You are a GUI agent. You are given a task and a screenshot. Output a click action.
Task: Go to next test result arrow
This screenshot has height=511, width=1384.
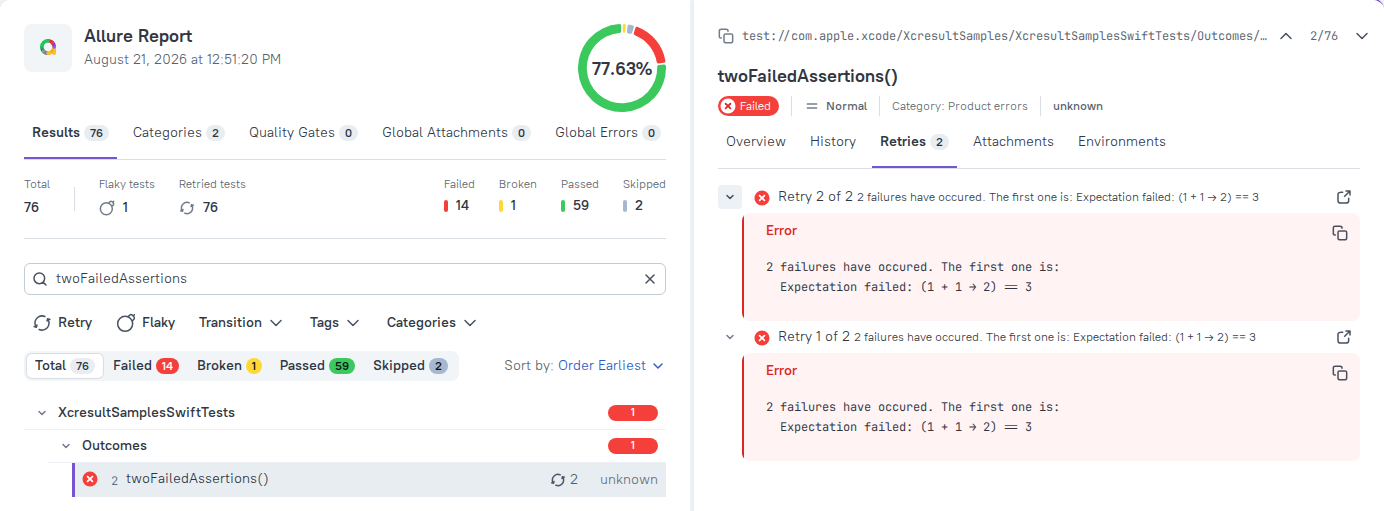click(x=1361, y=36)
